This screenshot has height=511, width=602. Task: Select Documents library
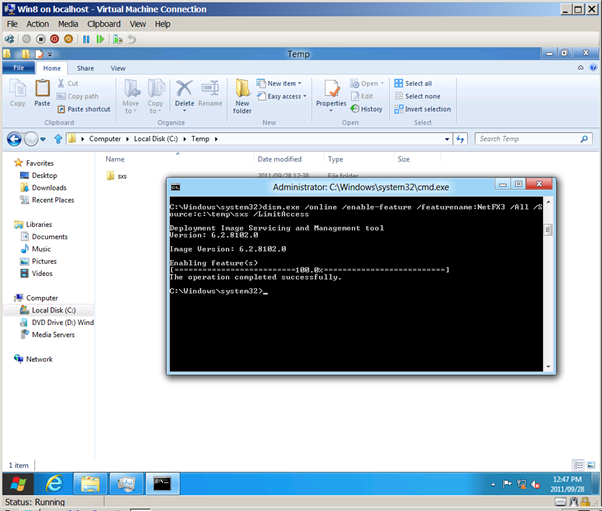[x=44, y=237]
